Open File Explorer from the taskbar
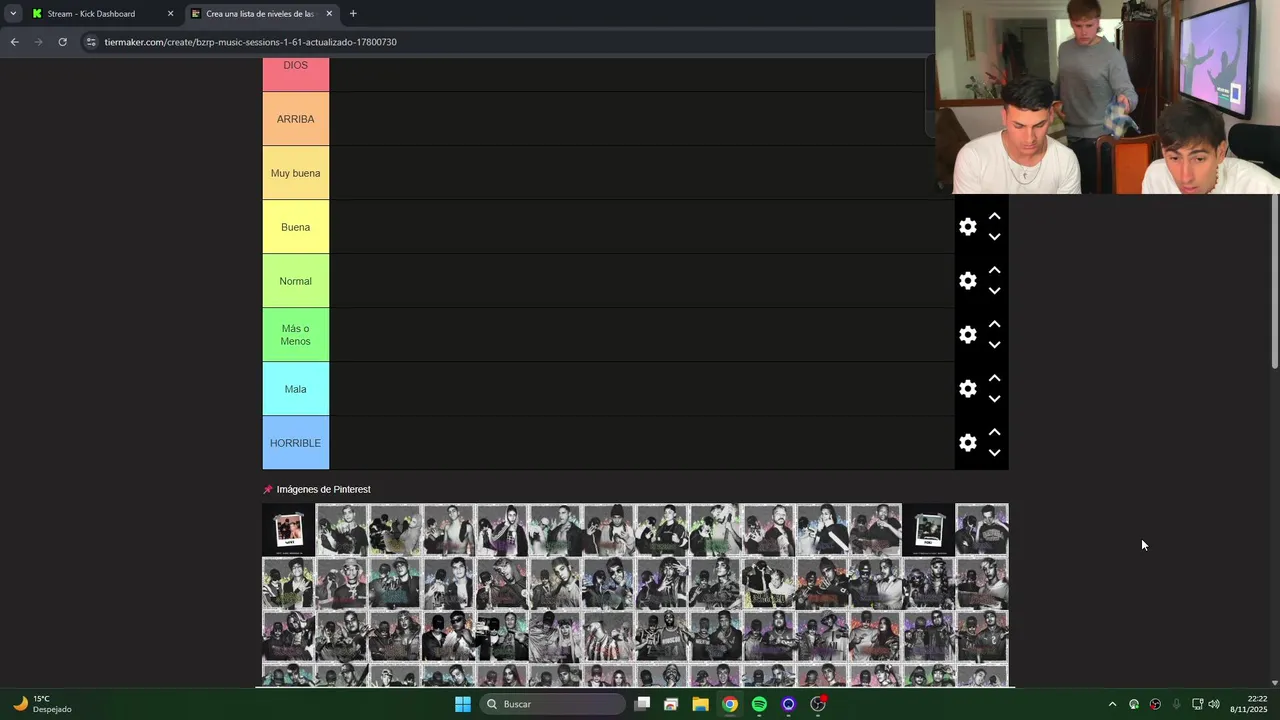The height and width of the screenshot is (720, 1280). click(700, 704)
